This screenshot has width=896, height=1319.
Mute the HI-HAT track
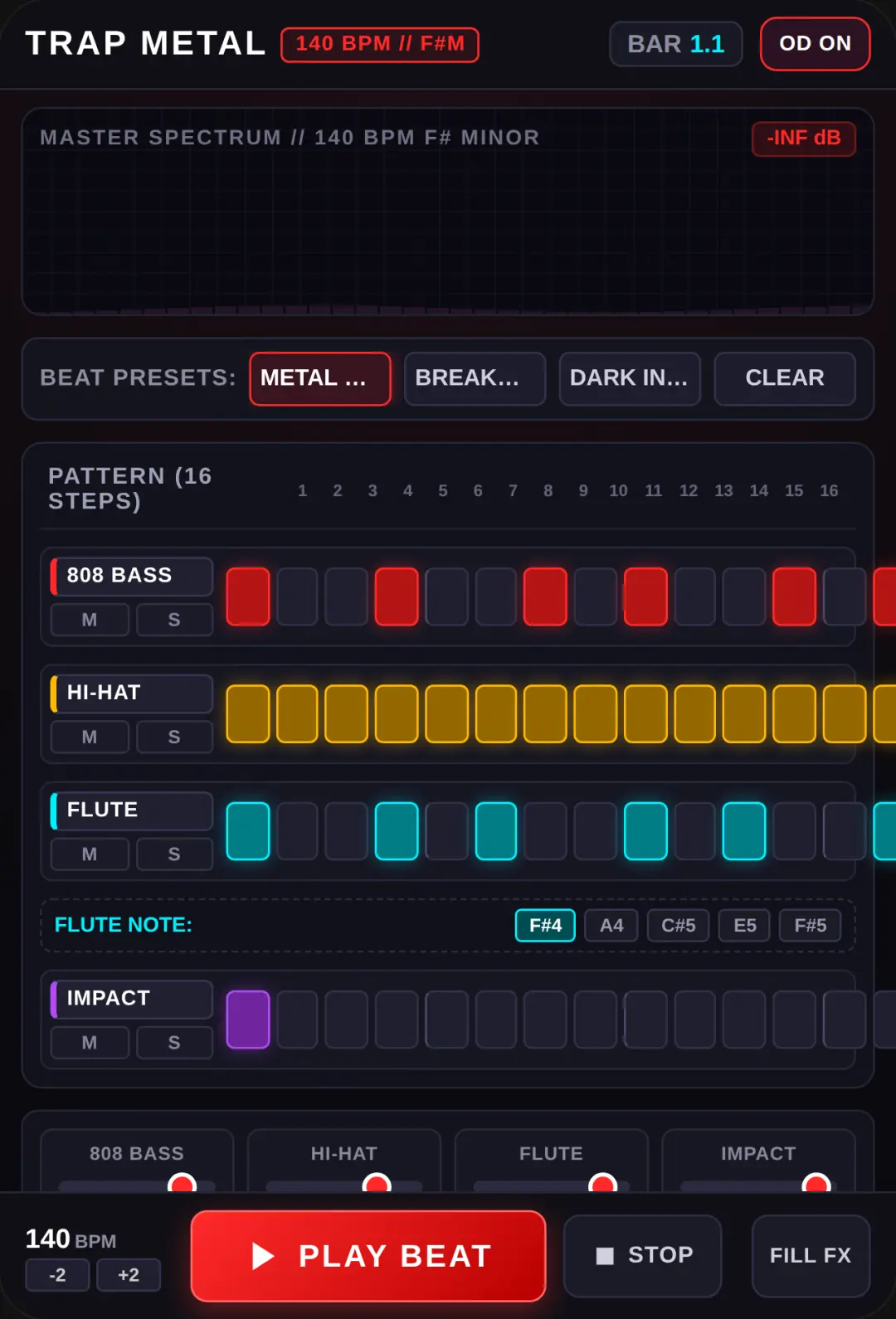(90, 737)
